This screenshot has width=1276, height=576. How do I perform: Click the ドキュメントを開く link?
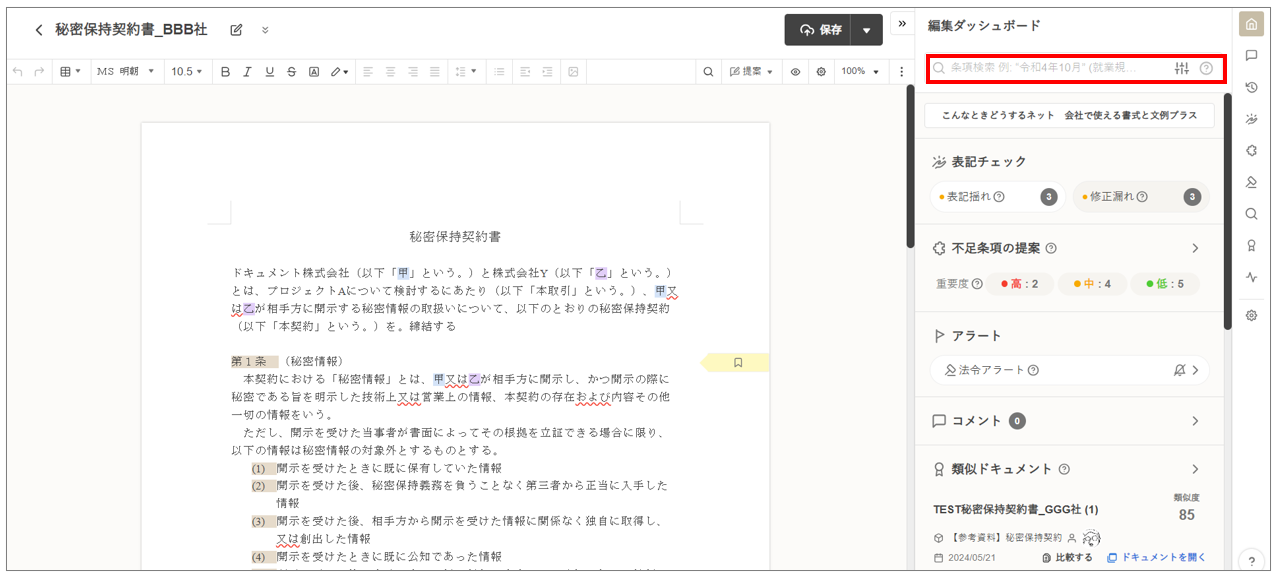[1157, 557]
